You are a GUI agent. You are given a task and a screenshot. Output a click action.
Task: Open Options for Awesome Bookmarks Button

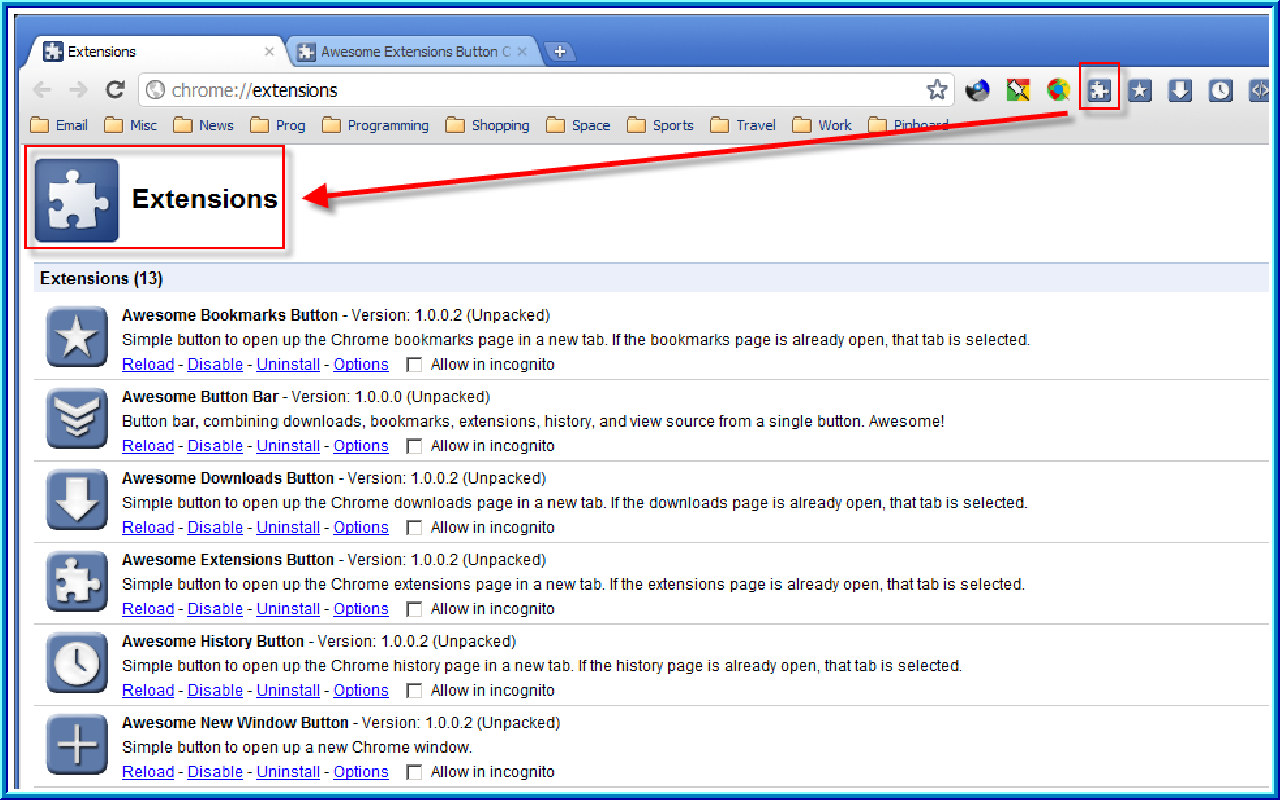click(x=361, y=365)
